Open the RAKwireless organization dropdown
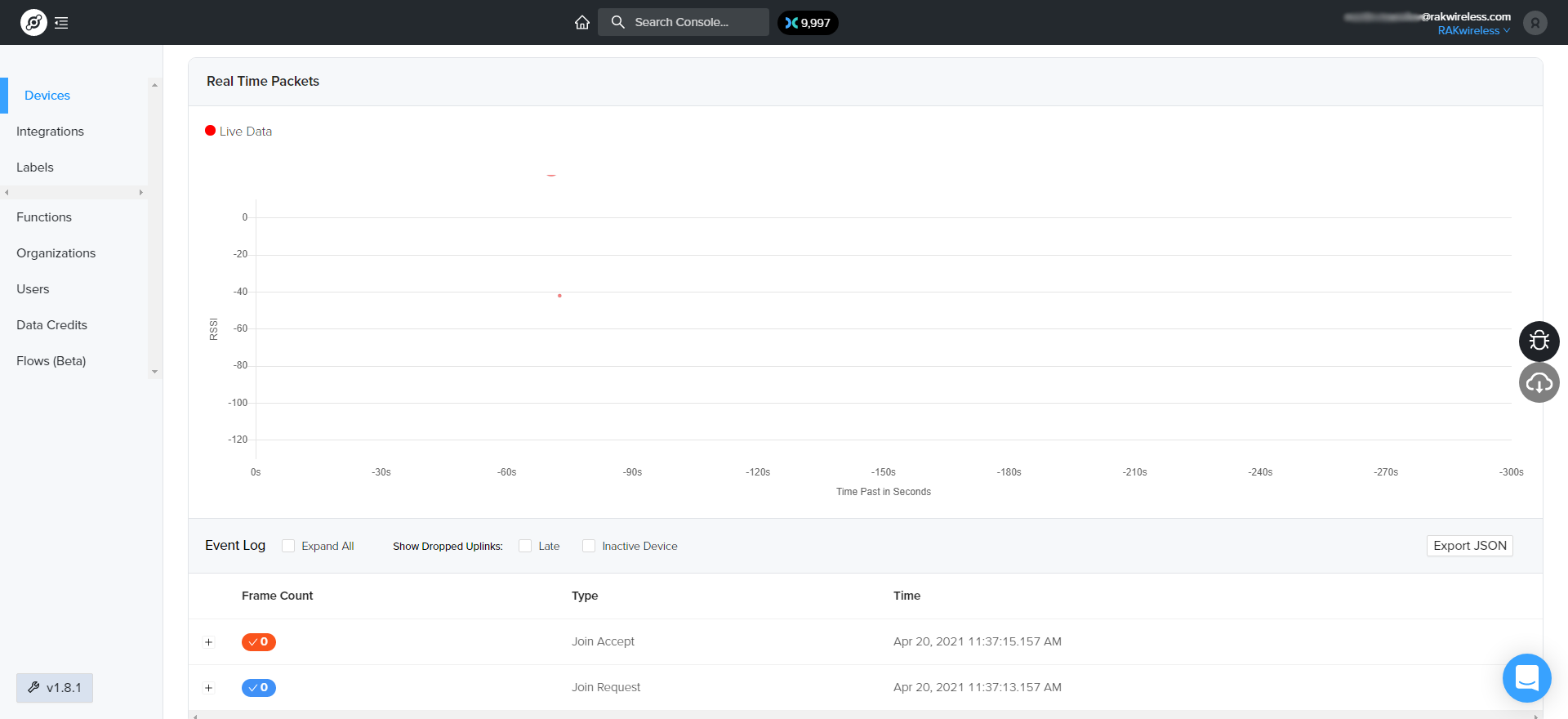 1473,31
